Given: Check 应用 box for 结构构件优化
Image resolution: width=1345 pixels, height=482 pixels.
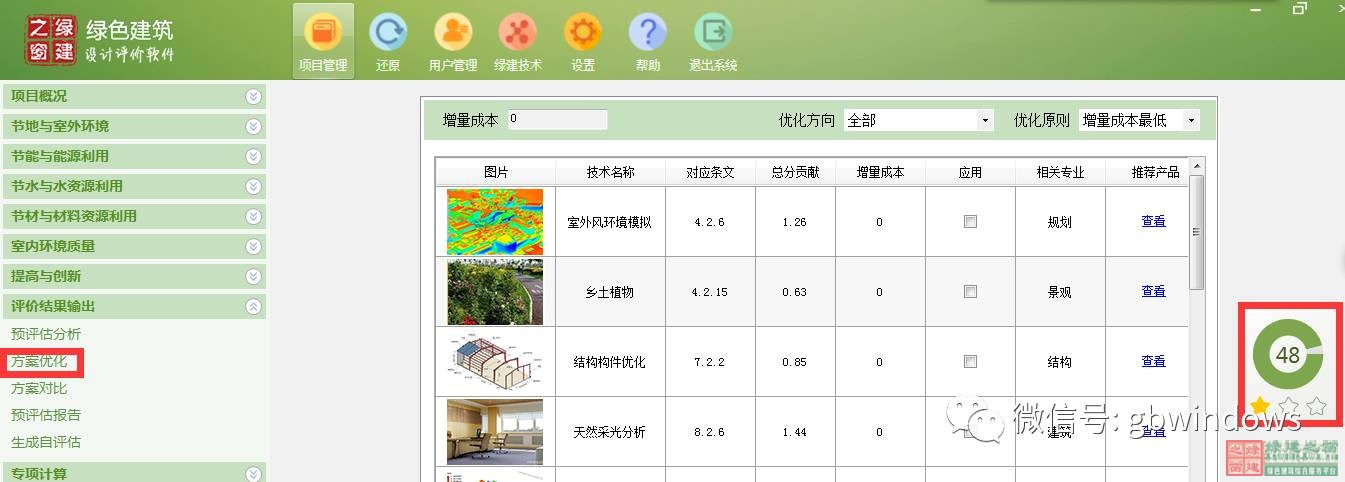Looking at the screenshot, I should (x=970, y=362).
